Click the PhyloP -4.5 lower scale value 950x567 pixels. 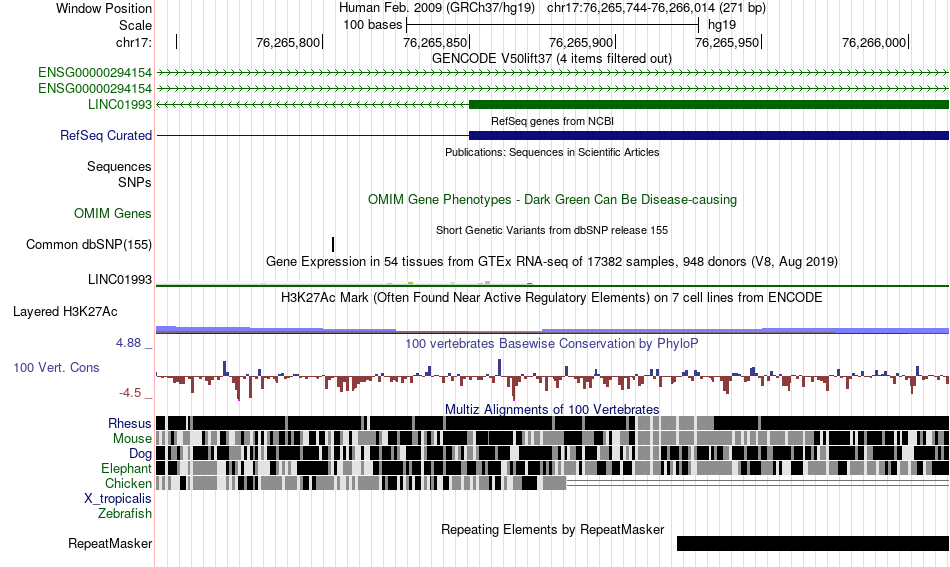[x=130, y=393]
